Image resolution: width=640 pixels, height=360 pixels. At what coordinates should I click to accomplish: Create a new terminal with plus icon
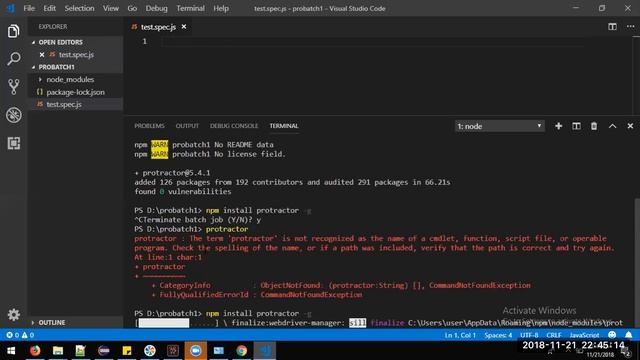pyautogui.click(x=558, y=126)
